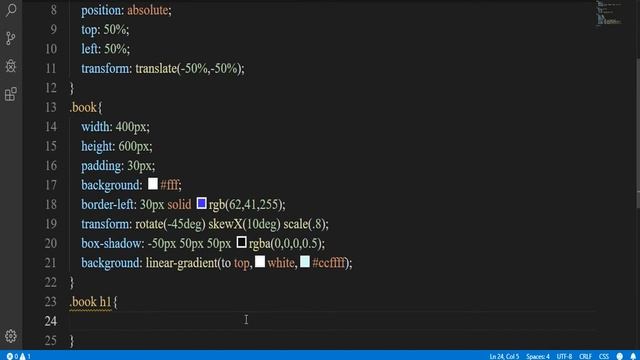This screenshot has width=640, height=360.
Task: Click 'box-shadow' property name
Action: coord(111,244)
